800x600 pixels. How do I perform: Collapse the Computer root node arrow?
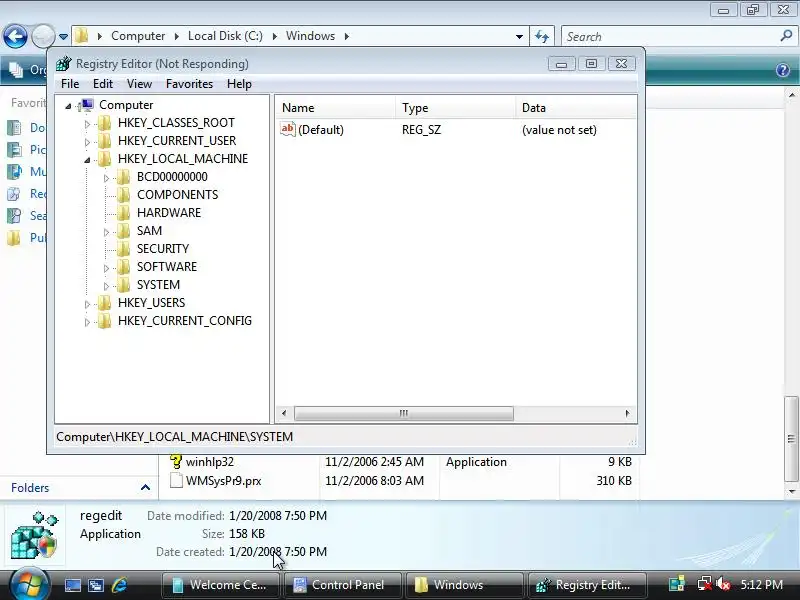(x=68, y=106)
